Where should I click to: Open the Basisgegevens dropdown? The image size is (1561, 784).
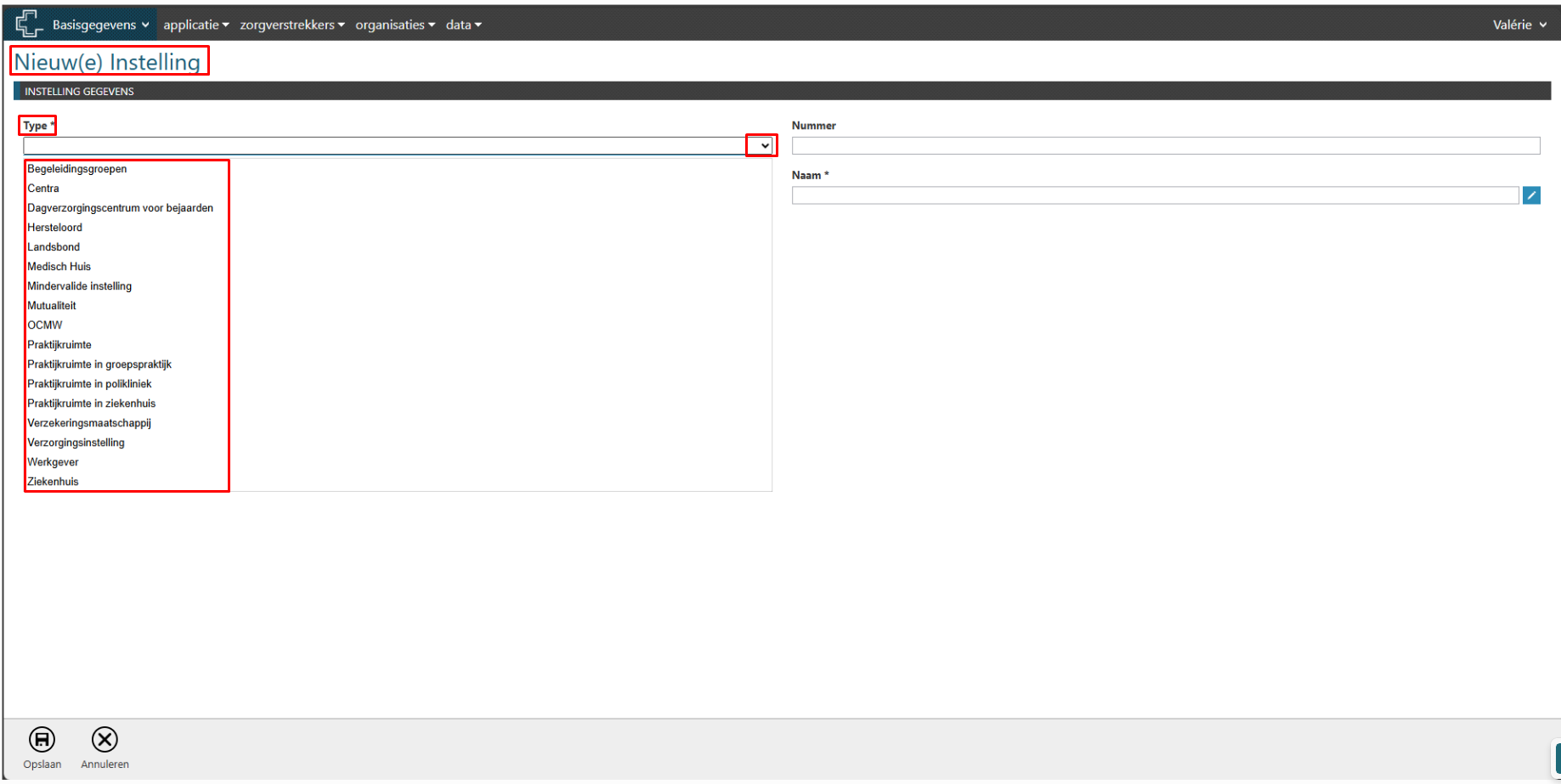point(101,25)
